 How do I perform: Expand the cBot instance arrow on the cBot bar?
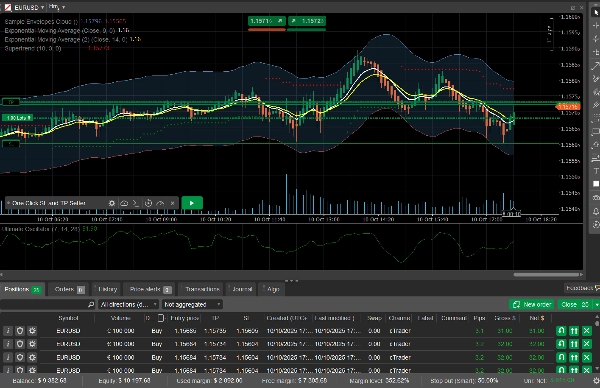click(x=8, y=203)
